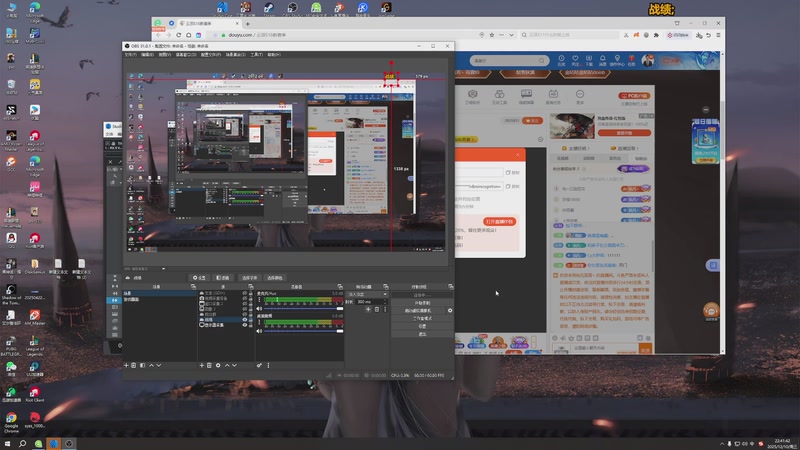Add a transition with plus icon
The image size is (800, 450).
[368, 309]
